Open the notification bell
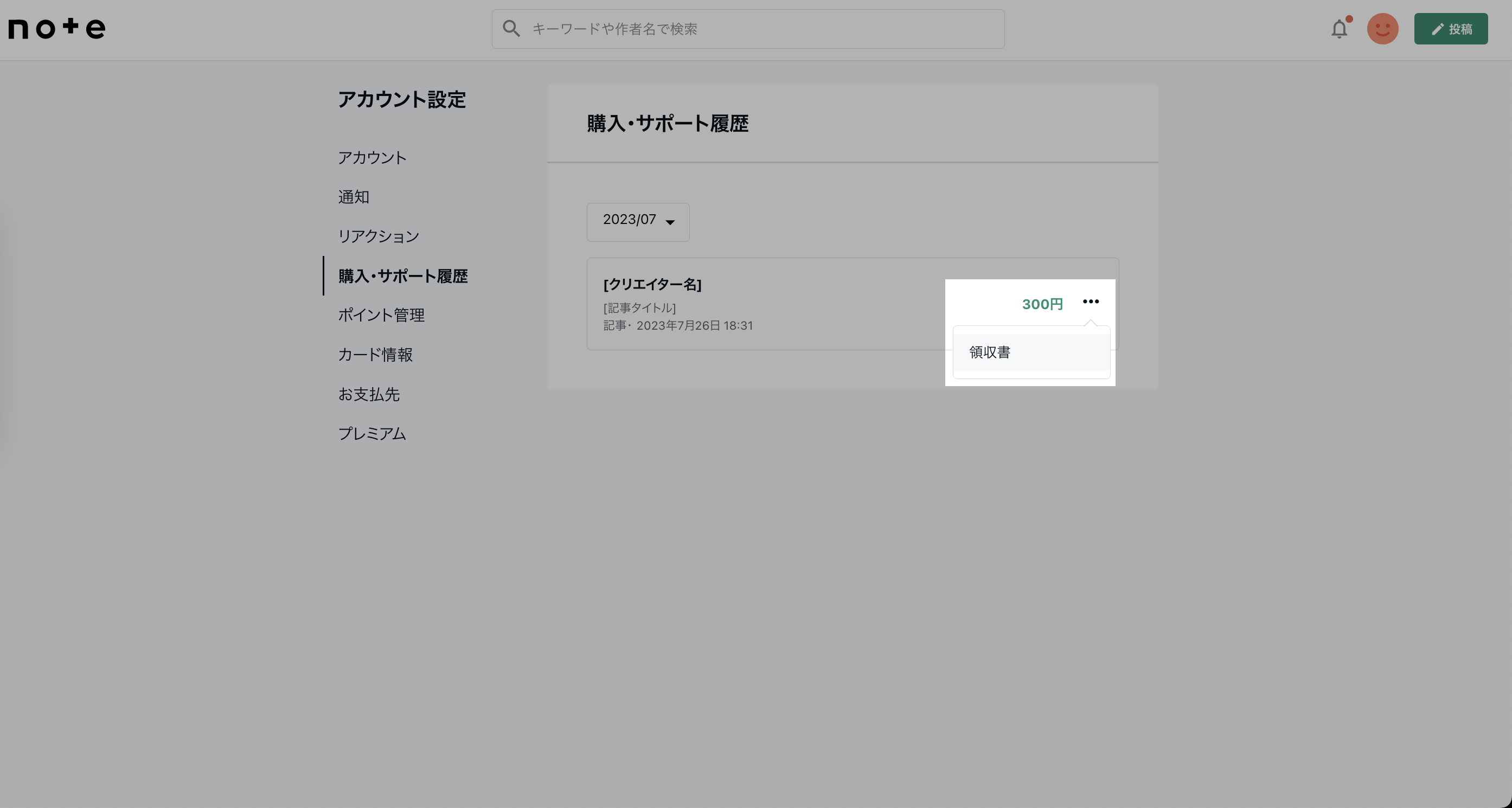 pyautogui.click(x=1340, y=28)
